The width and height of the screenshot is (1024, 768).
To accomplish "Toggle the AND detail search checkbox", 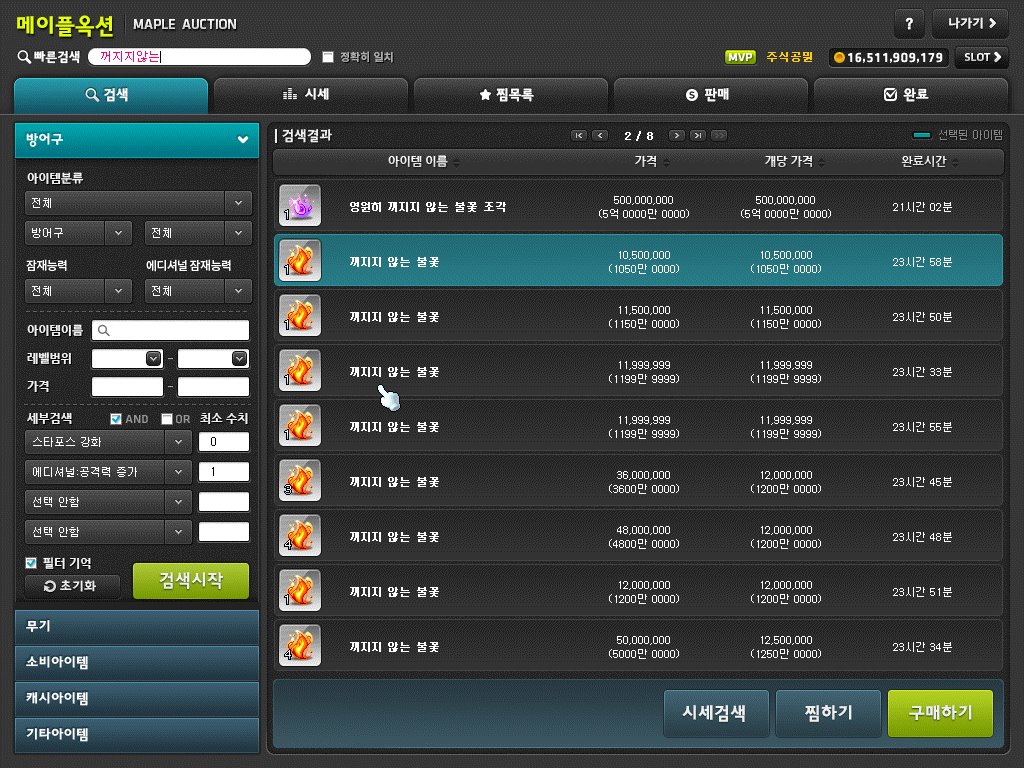I will point(116,419).
